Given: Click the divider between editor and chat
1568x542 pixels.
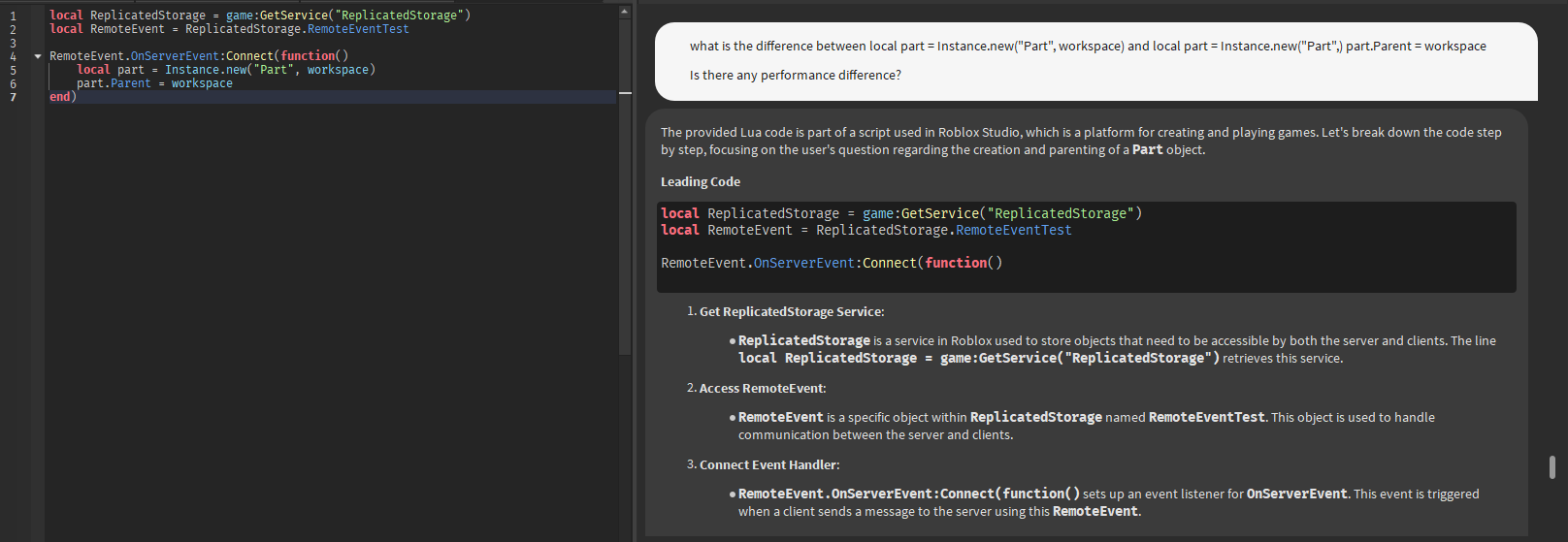Looking at the screenshot, I should tap(636, 271).
